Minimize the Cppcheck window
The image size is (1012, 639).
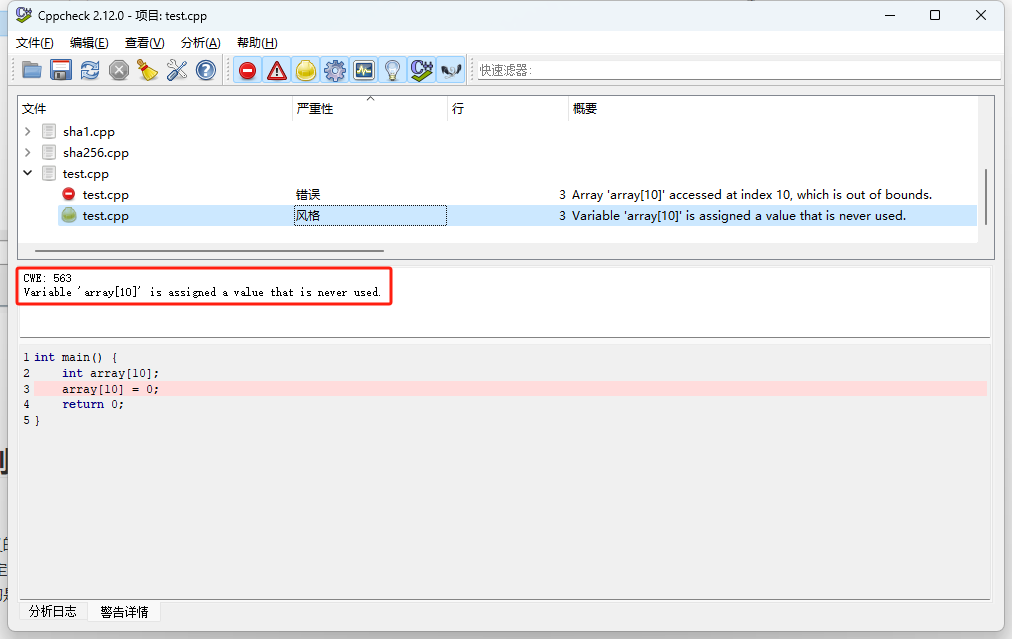pyautogui.click(x=890, y=15)
